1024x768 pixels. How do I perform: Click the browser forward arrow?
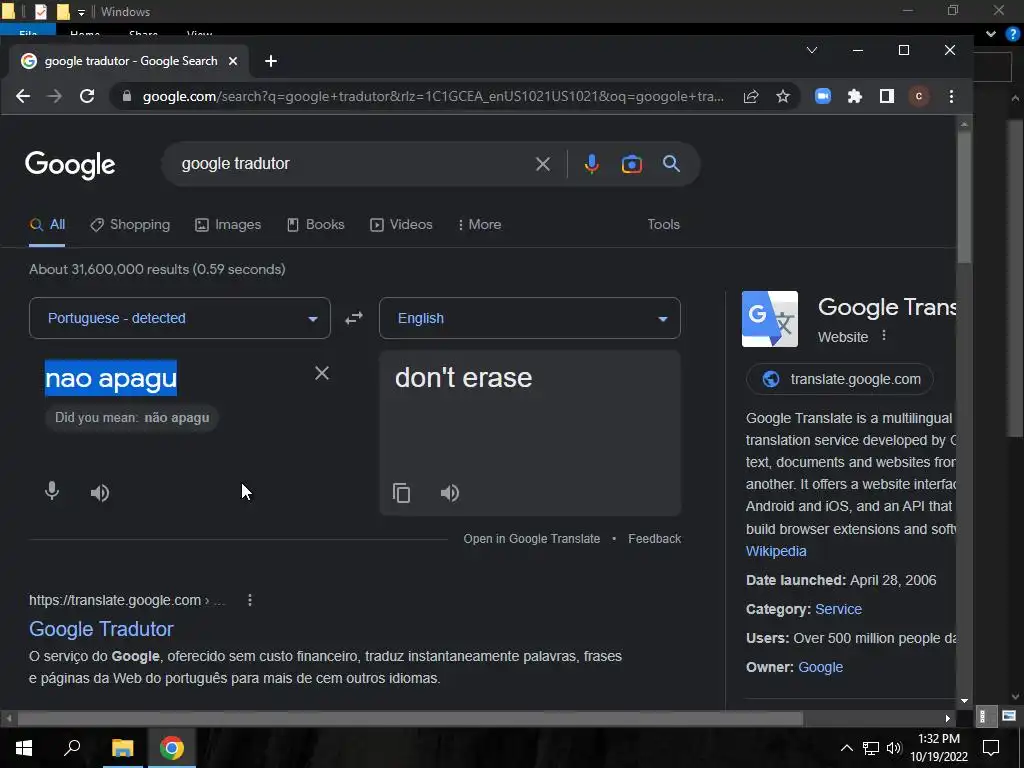(x=55, y=97)
